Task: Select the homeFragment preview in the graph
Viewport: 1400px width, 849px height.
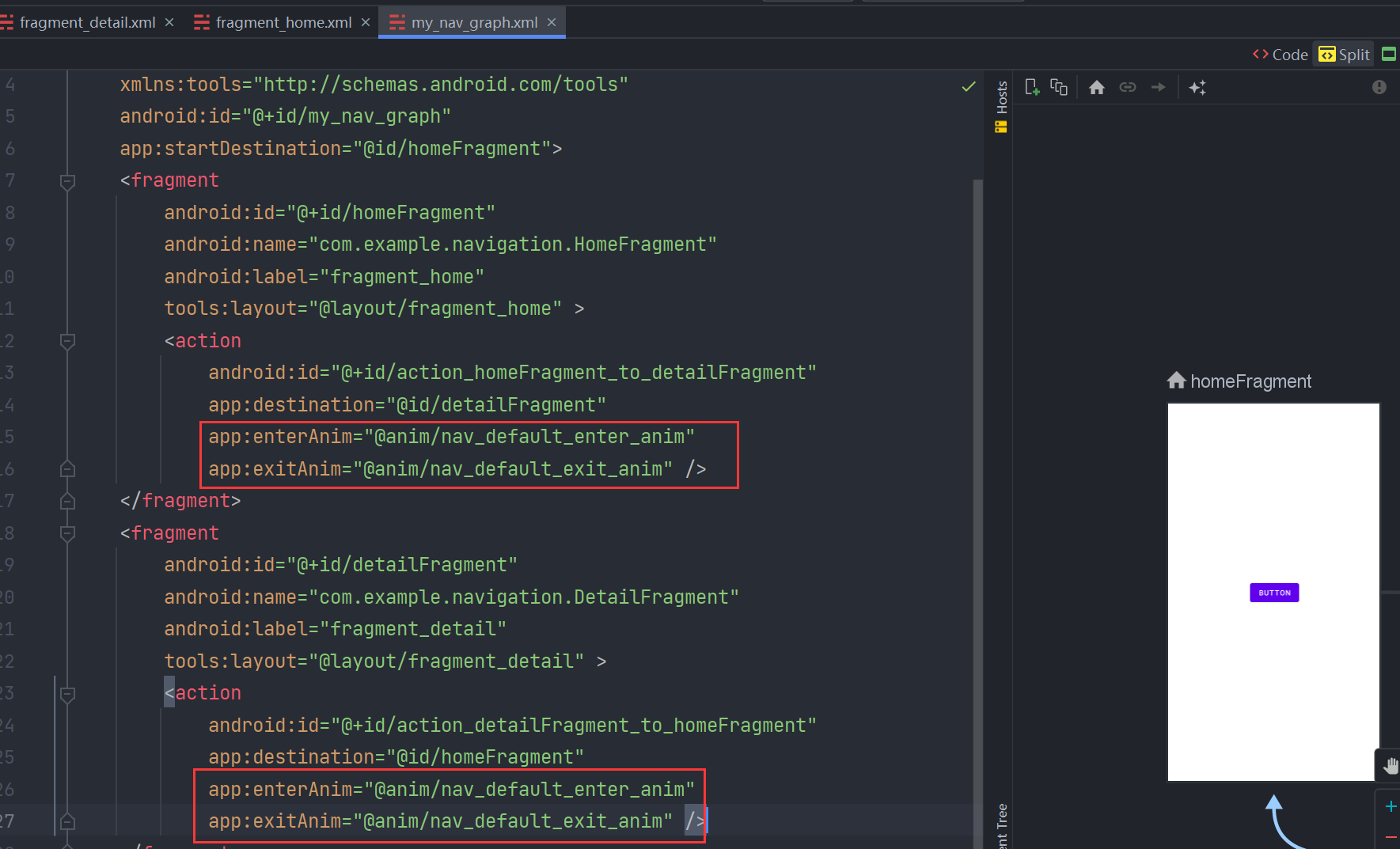Action: click(1273, 592)
